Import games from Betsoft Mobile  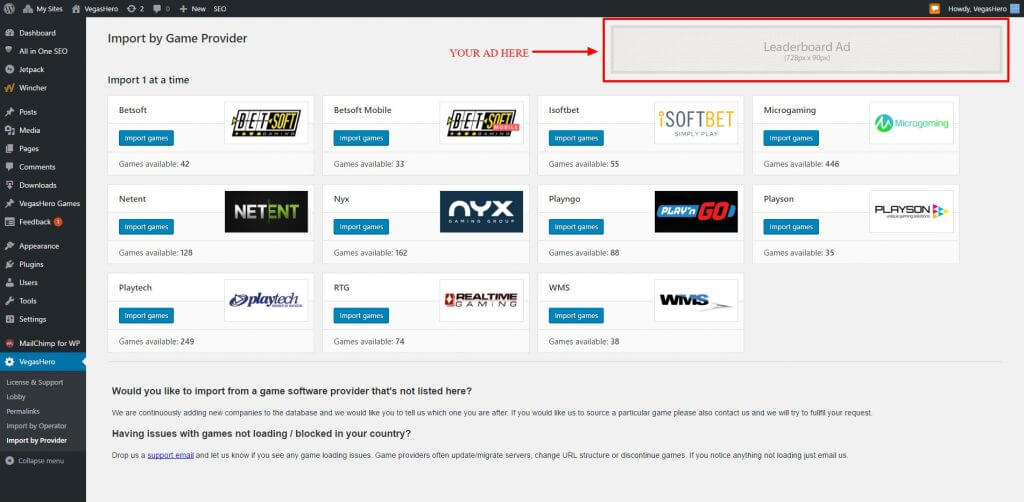click(361, 138)
